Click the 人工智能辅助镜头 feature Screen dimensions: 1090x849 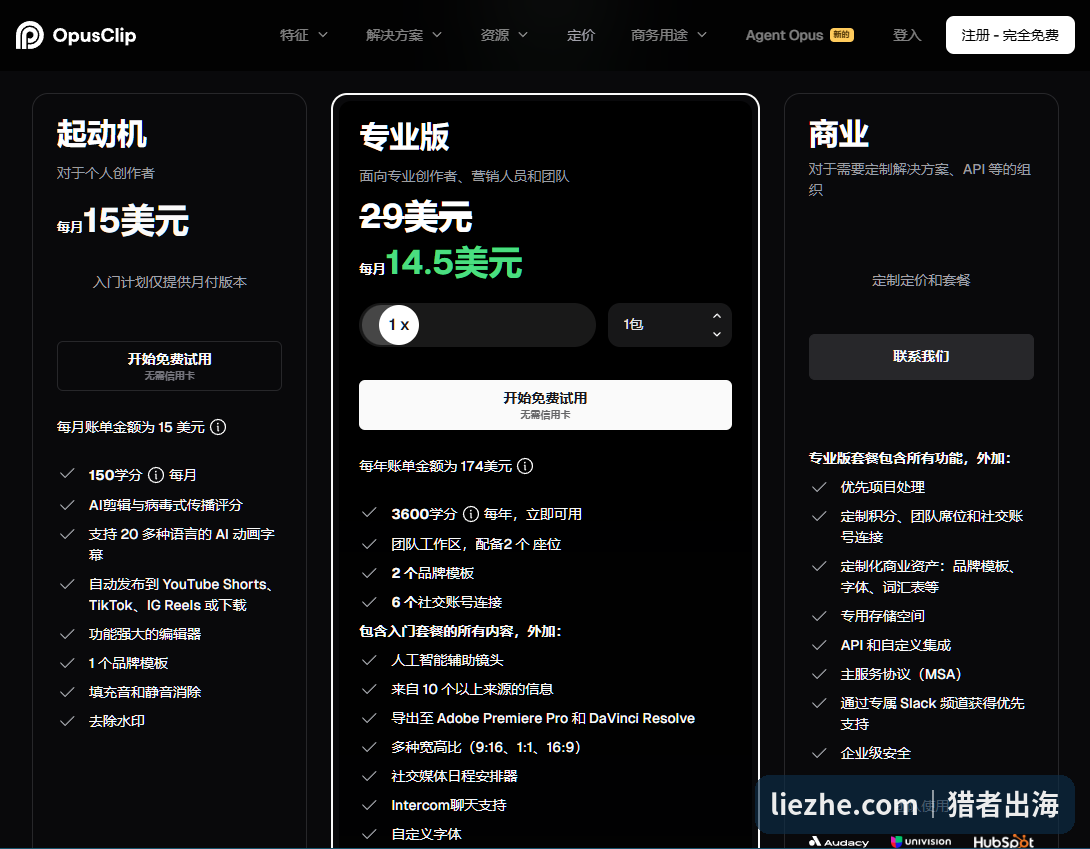click(x=447, y=660)
